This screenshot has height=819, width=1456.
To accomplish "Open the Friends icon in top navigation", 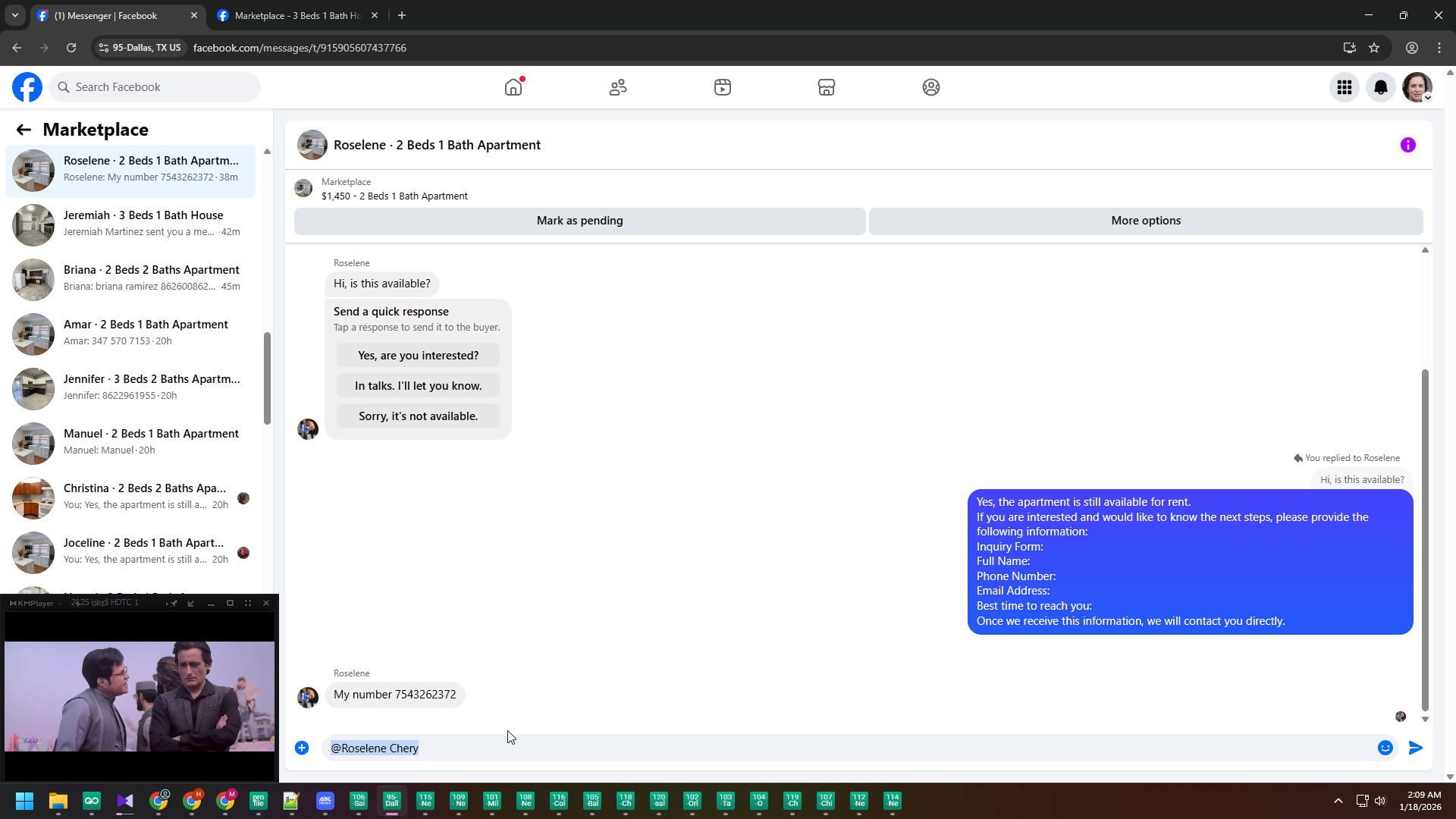I will [x=618, y=87].
